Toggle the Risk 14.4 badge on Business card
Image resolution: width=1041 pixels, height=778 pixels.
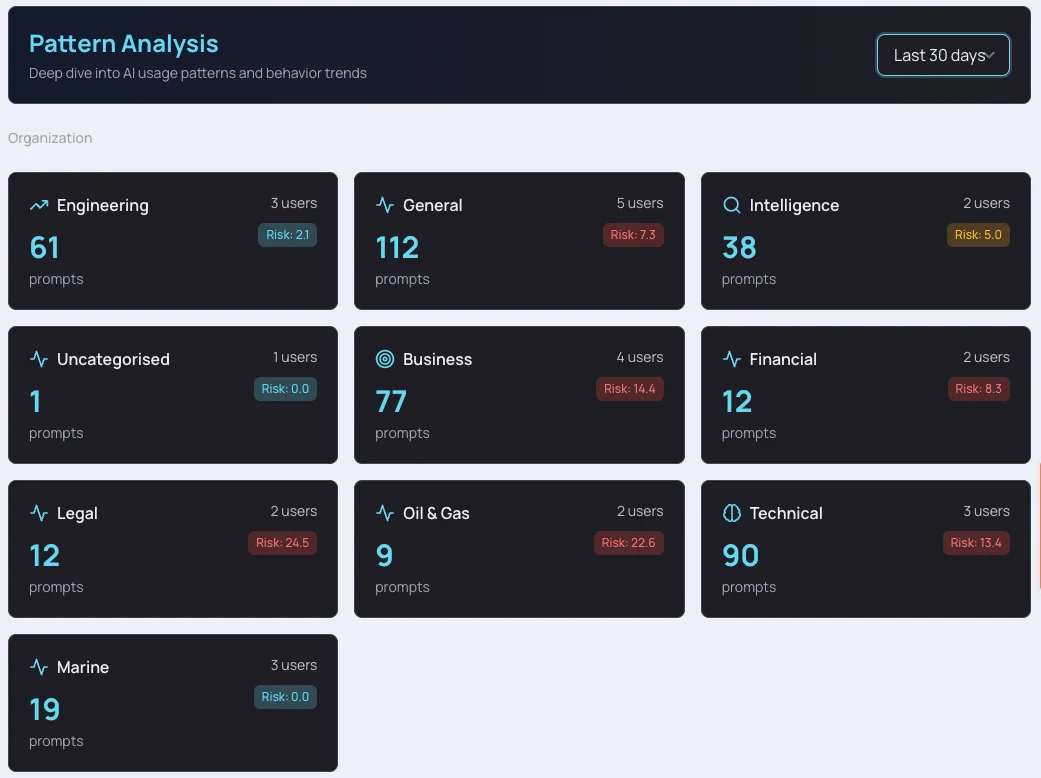[x=629, y=389]
